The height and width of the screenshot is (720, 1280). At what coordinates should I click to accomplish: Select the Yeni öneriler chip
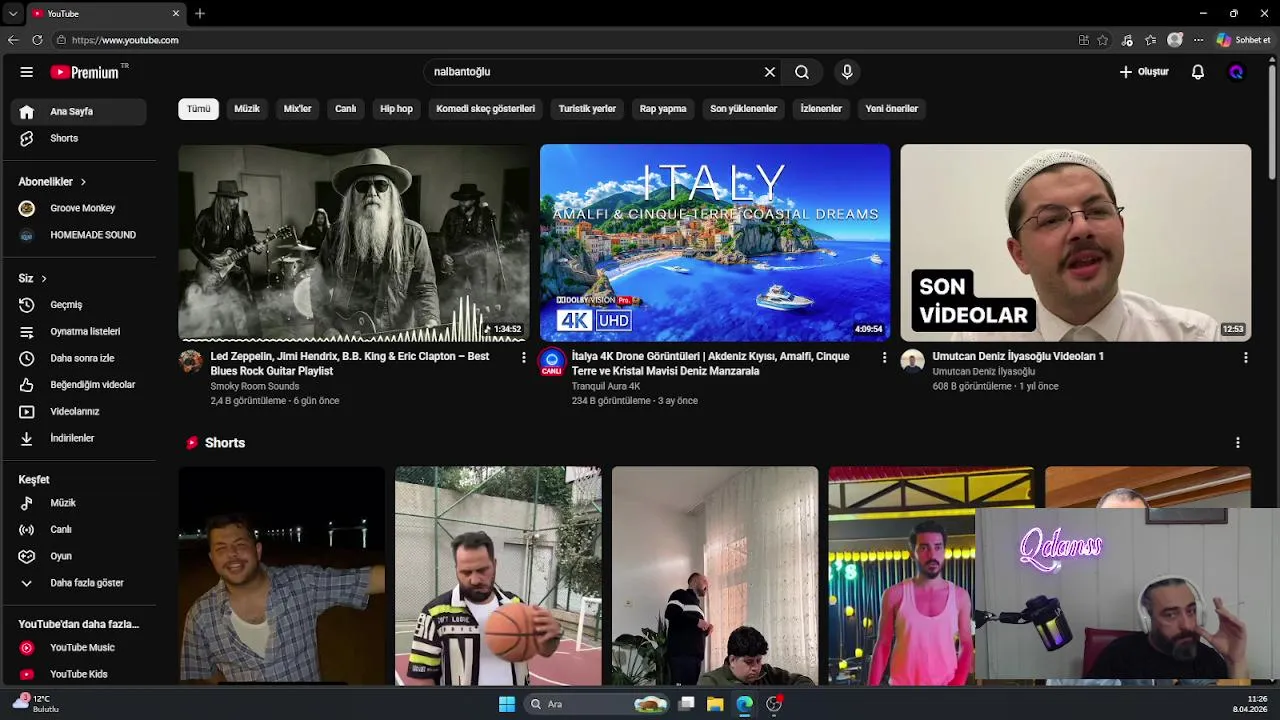click(892, 109)
